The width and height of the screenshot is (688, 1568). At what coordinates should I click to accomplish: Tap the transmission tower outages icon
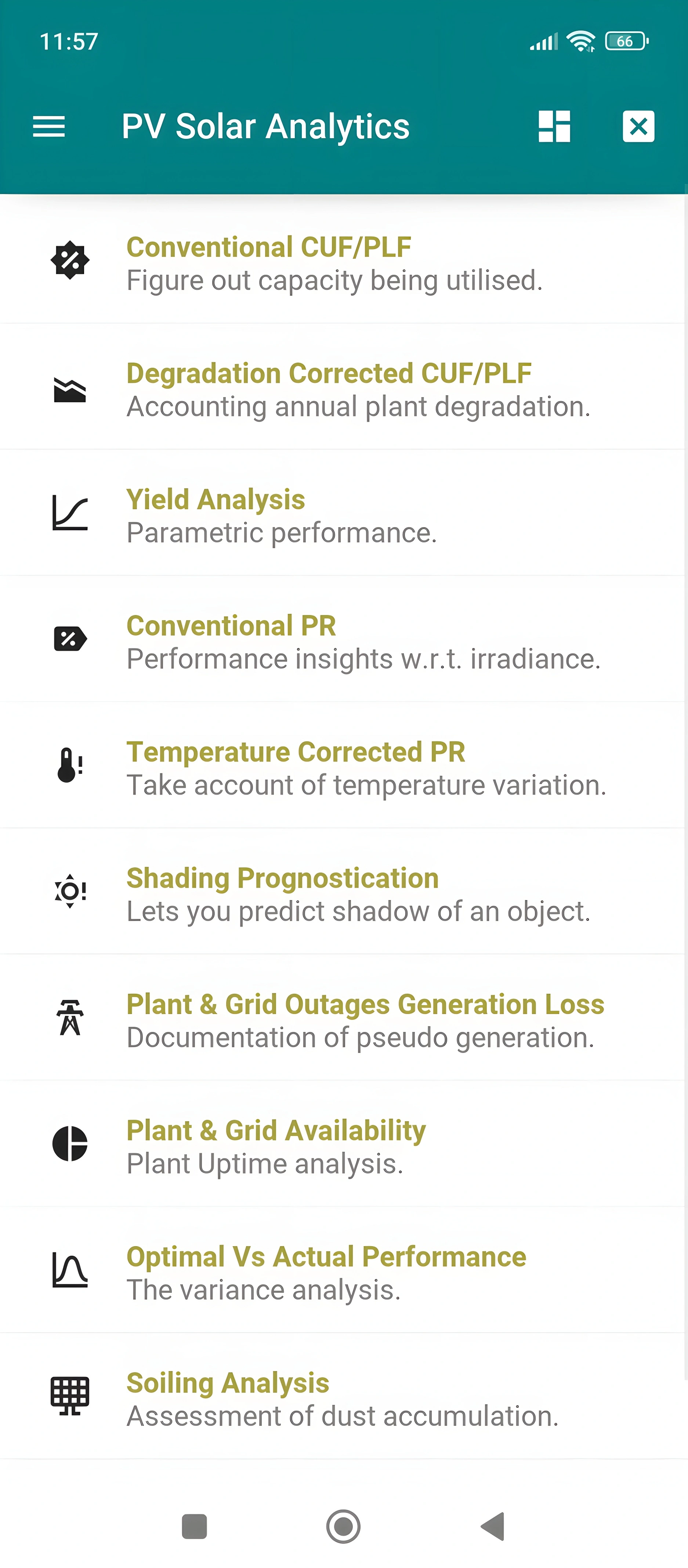point(70,1017)
